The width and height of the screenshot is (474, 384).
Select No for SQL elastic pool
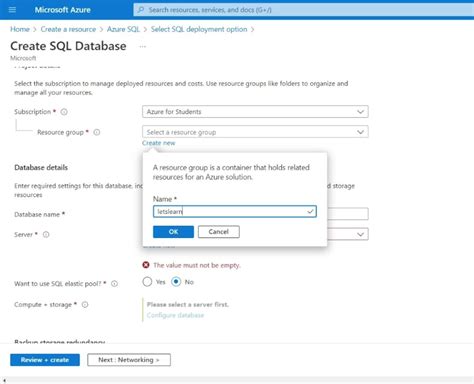(176, 282)
